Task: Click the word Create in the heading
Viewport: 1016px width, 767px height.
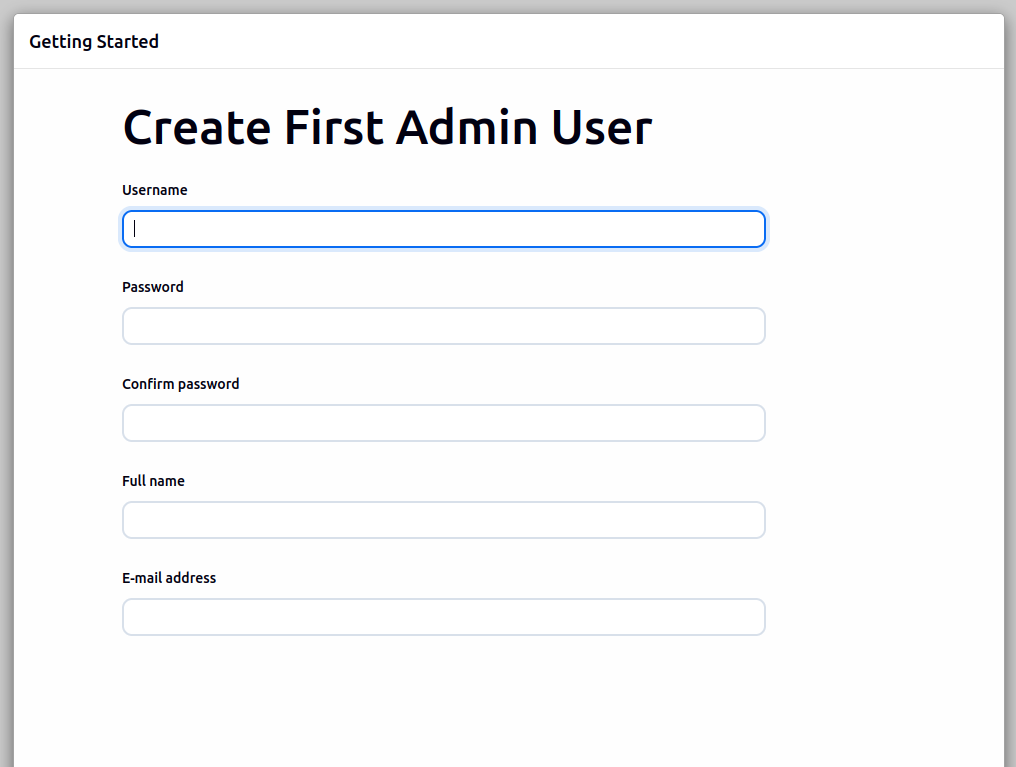Action: [x=196, y=128]
